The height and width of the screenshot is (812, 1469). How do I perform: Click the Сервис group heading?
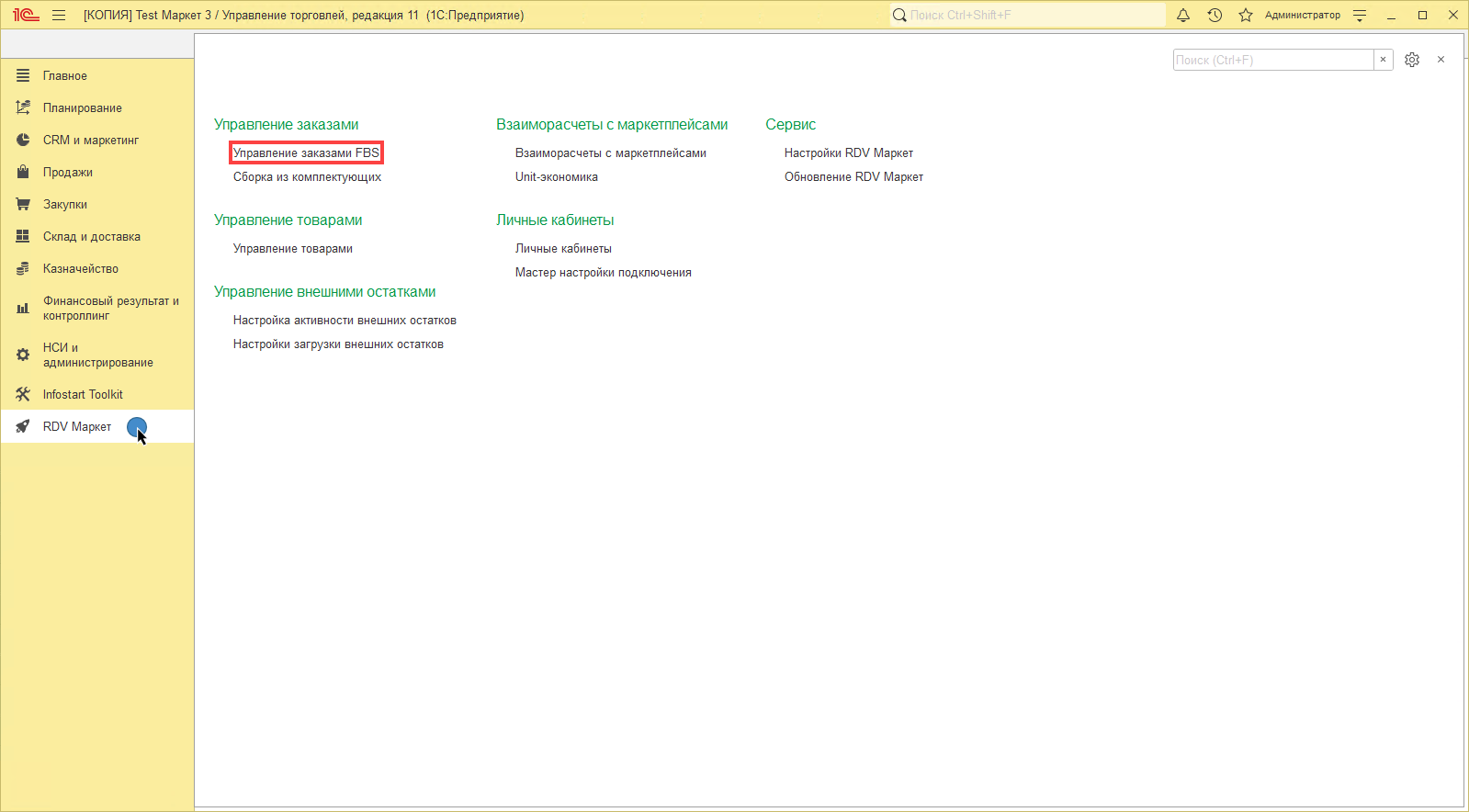[x=791, y=124]
